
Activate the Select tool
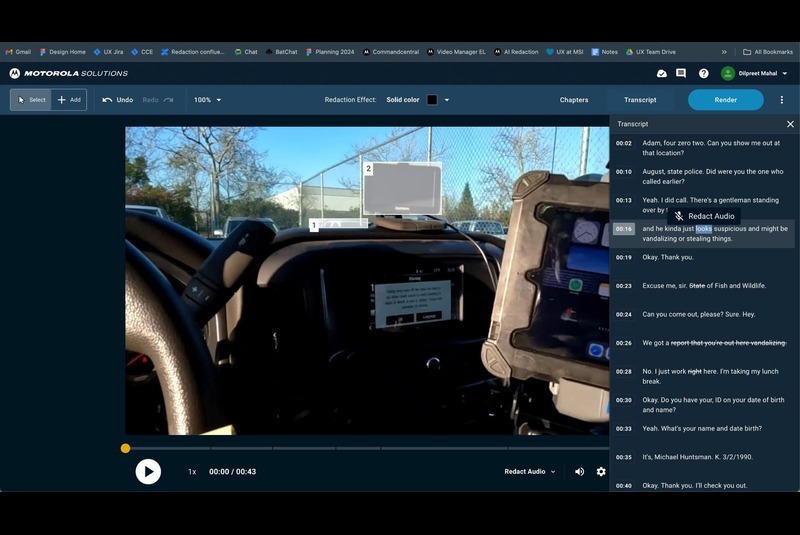point(31,100)
